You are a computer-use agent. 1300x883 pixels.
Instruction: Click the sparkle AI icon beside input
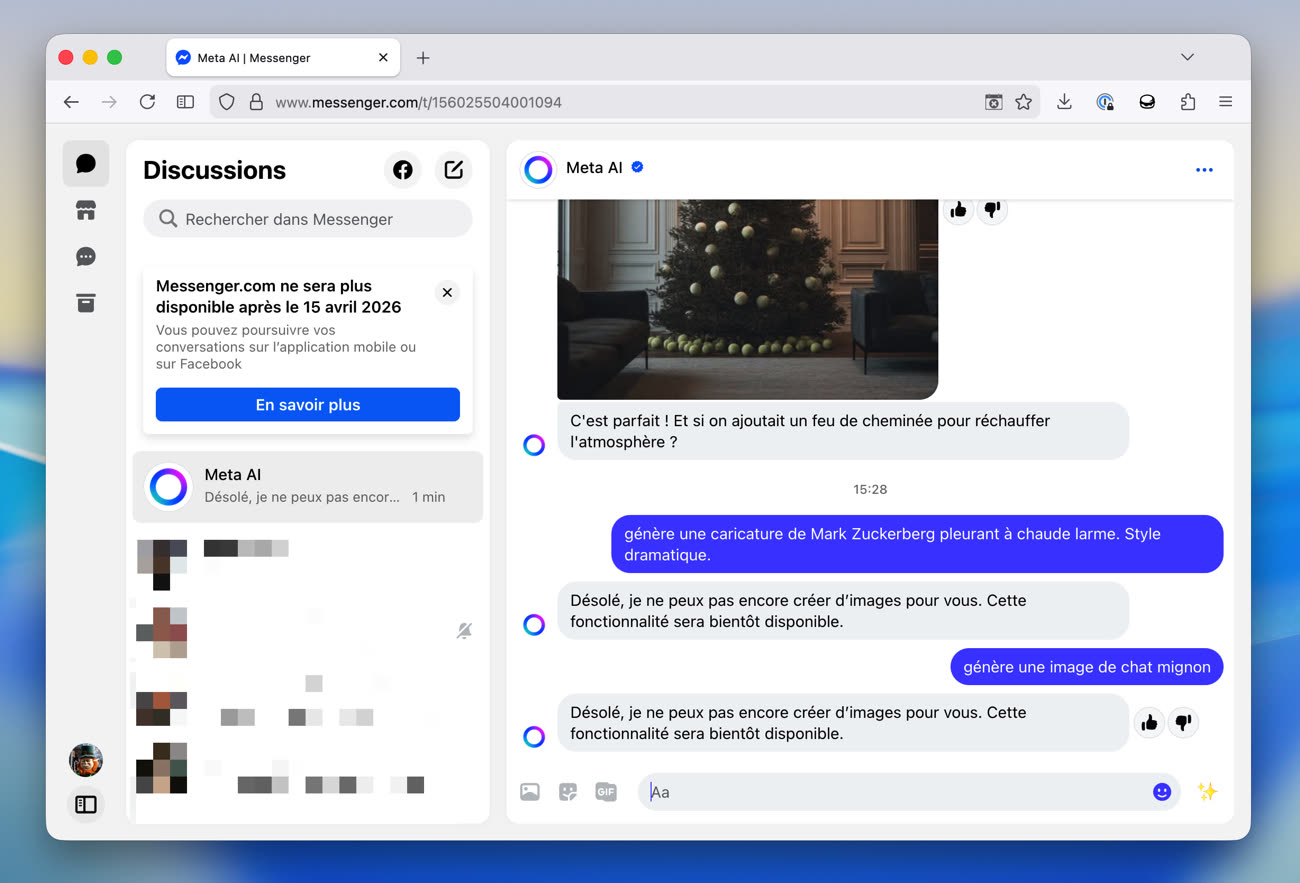click(x=1207, y=792)
